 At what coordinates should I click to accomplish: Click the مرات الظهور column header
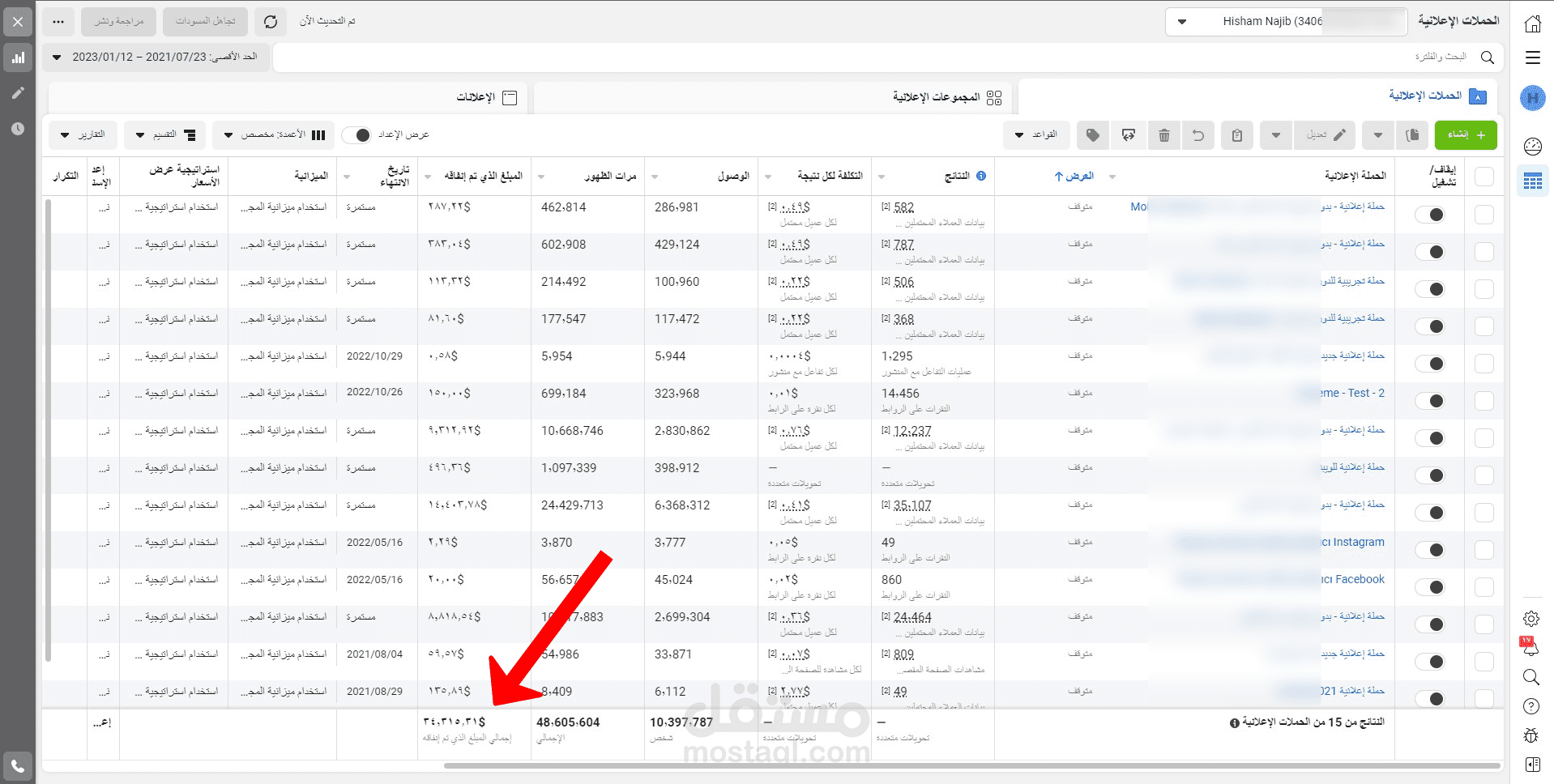pos(610,176)
